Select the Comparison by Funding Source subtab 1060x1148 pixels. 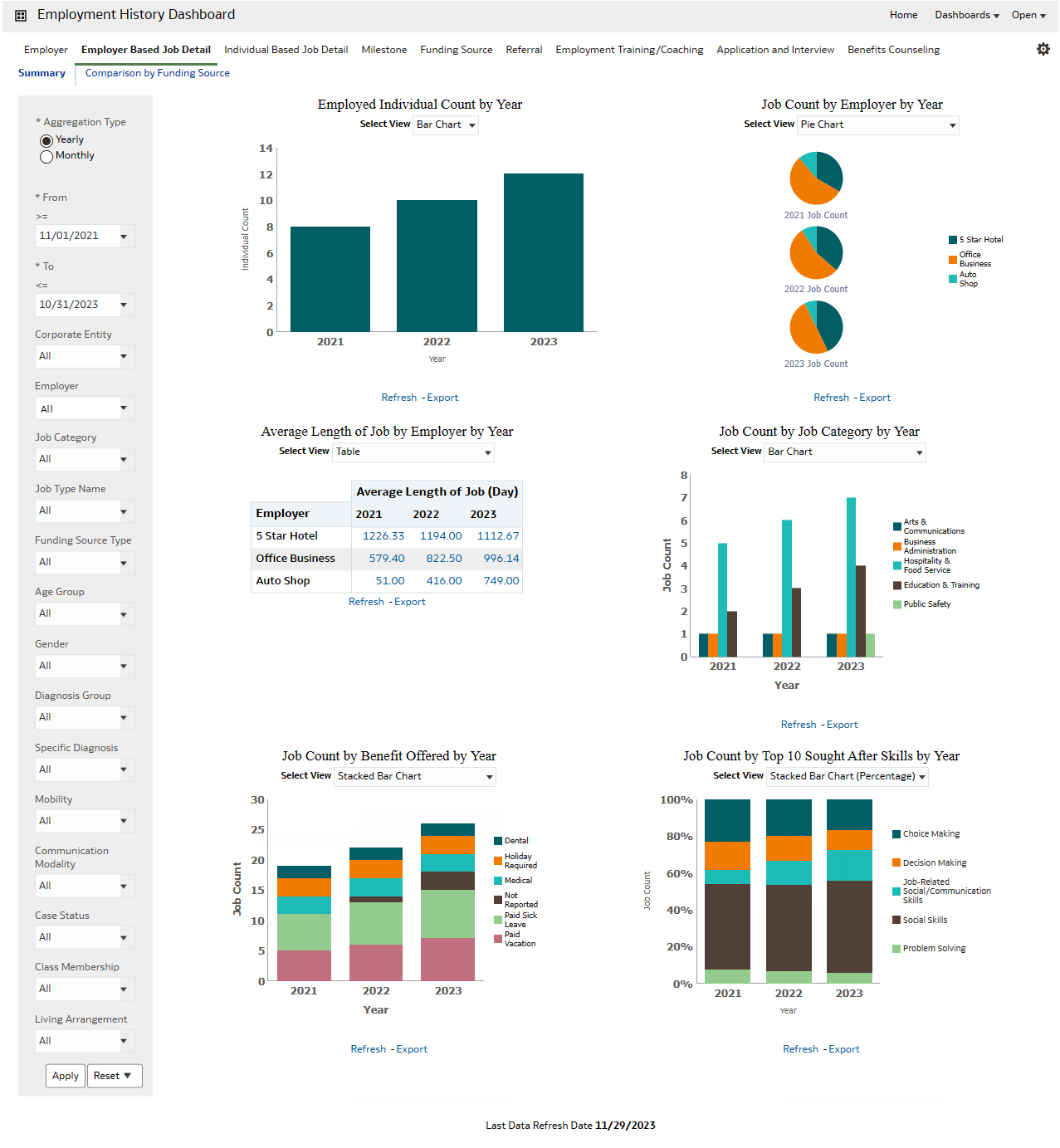[x=155, y=73]
